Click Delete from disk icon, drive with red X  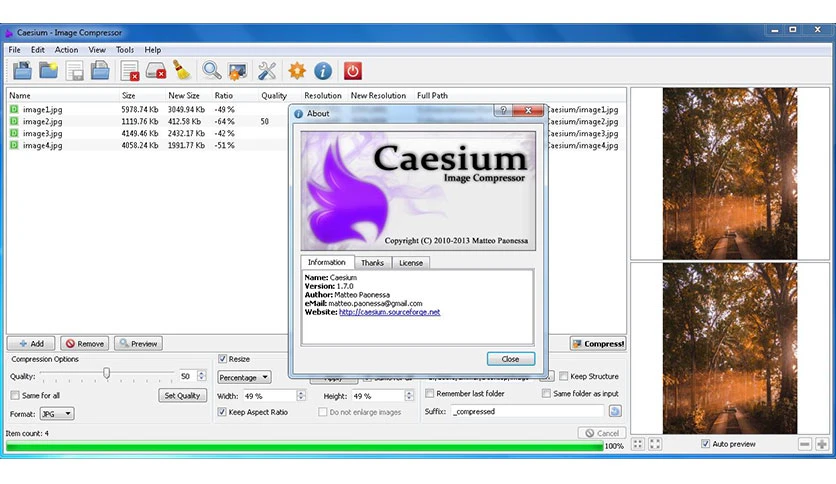click(x=156, y=71)
